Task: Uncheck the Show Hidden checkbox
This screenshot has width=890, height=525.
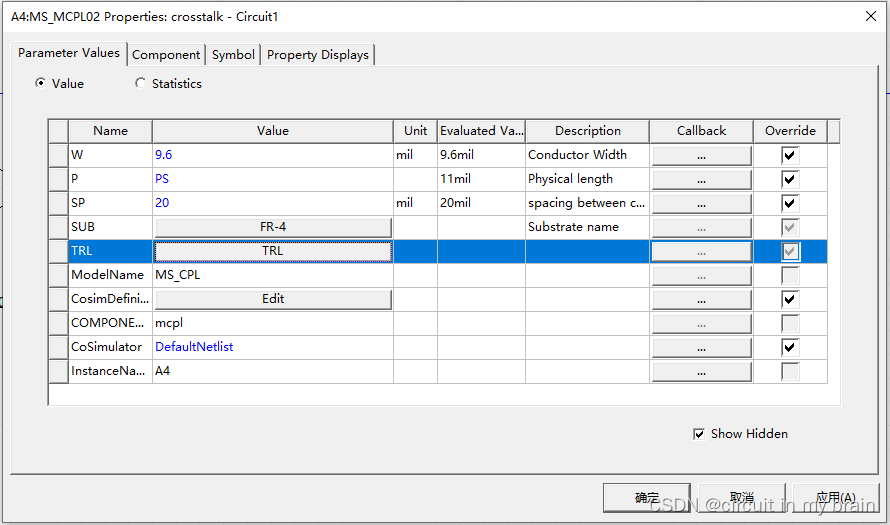Action: pyautogui.click(x=699, y=434)
